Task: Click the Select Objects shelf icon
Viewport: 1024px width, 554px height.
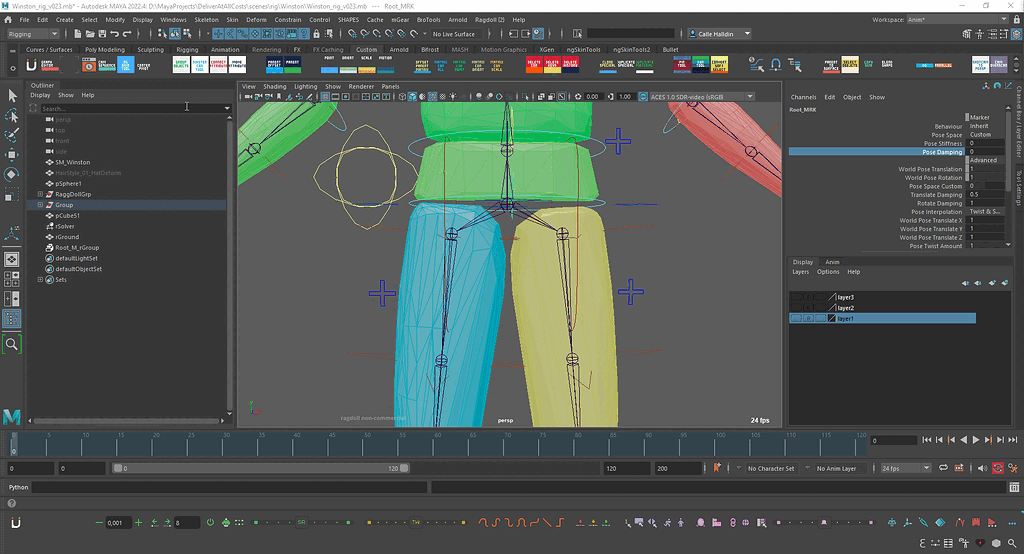Action: [850, 65]
